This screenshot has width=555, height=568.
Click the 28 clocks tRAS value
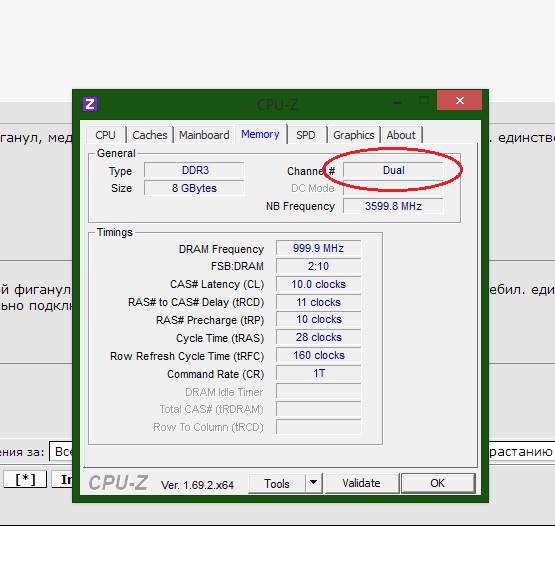click(x=318, y=337)
